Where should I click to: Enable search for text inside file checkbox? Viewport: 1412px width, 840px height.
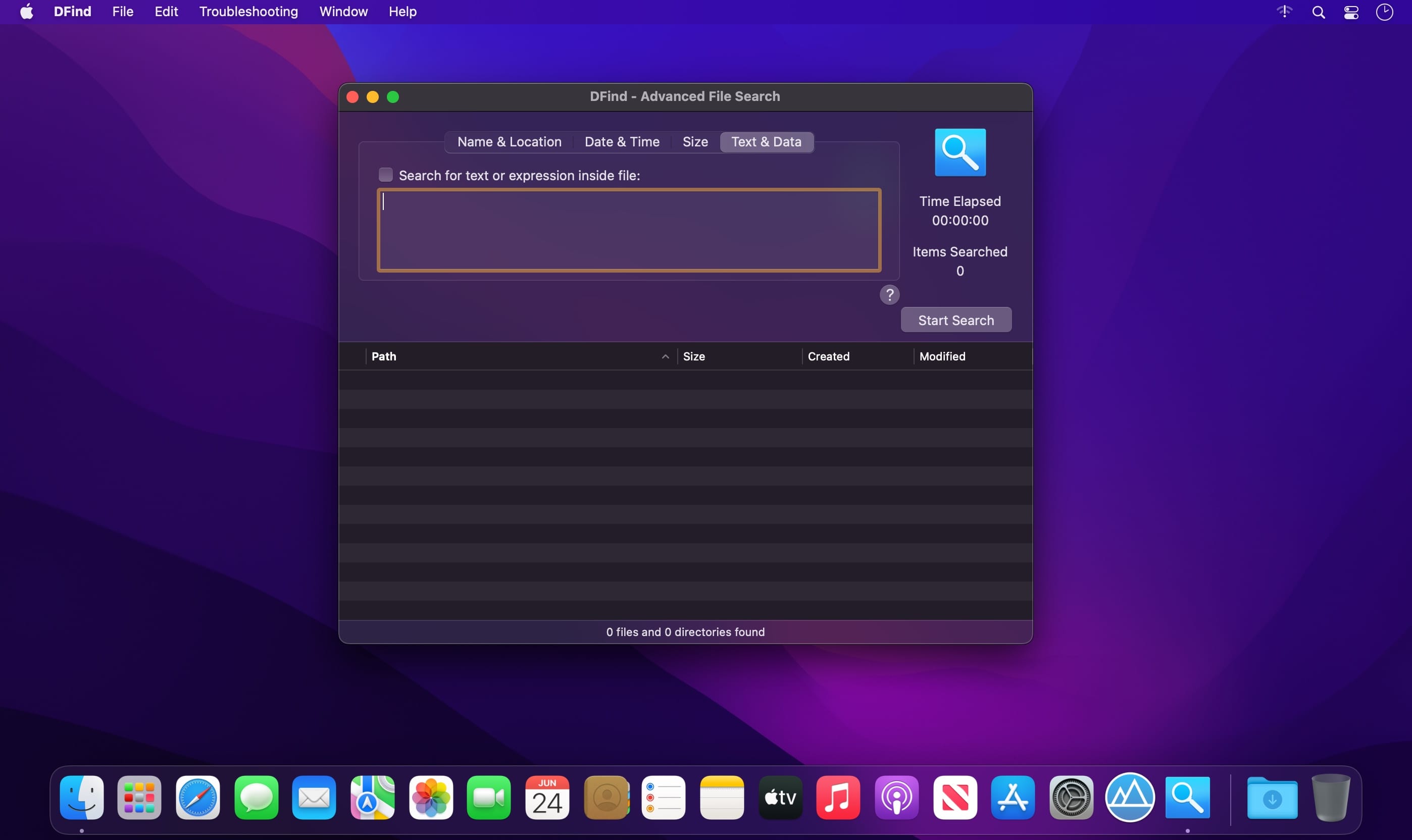385,175
